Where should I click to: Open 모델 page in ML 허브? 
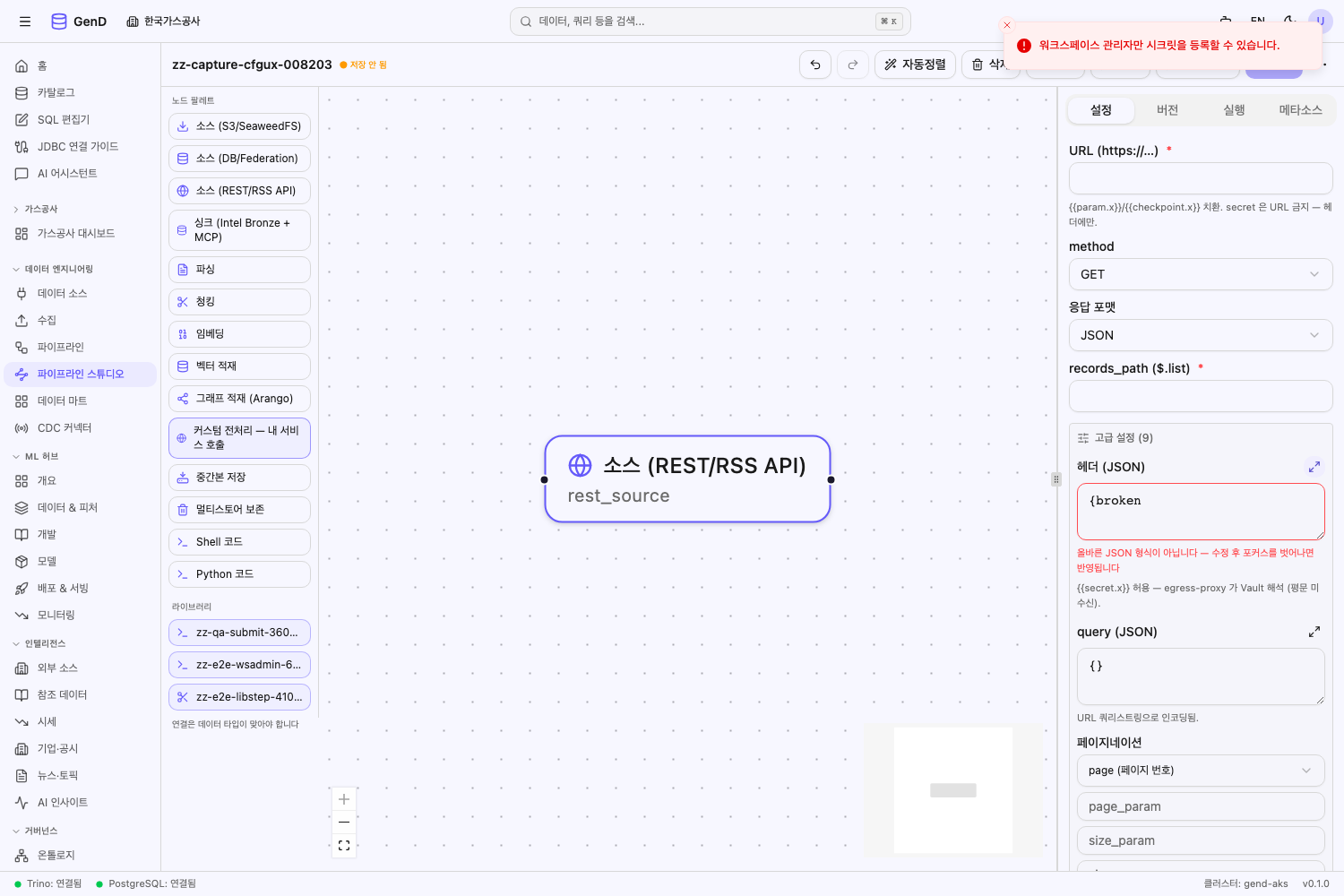coord(81,562)
